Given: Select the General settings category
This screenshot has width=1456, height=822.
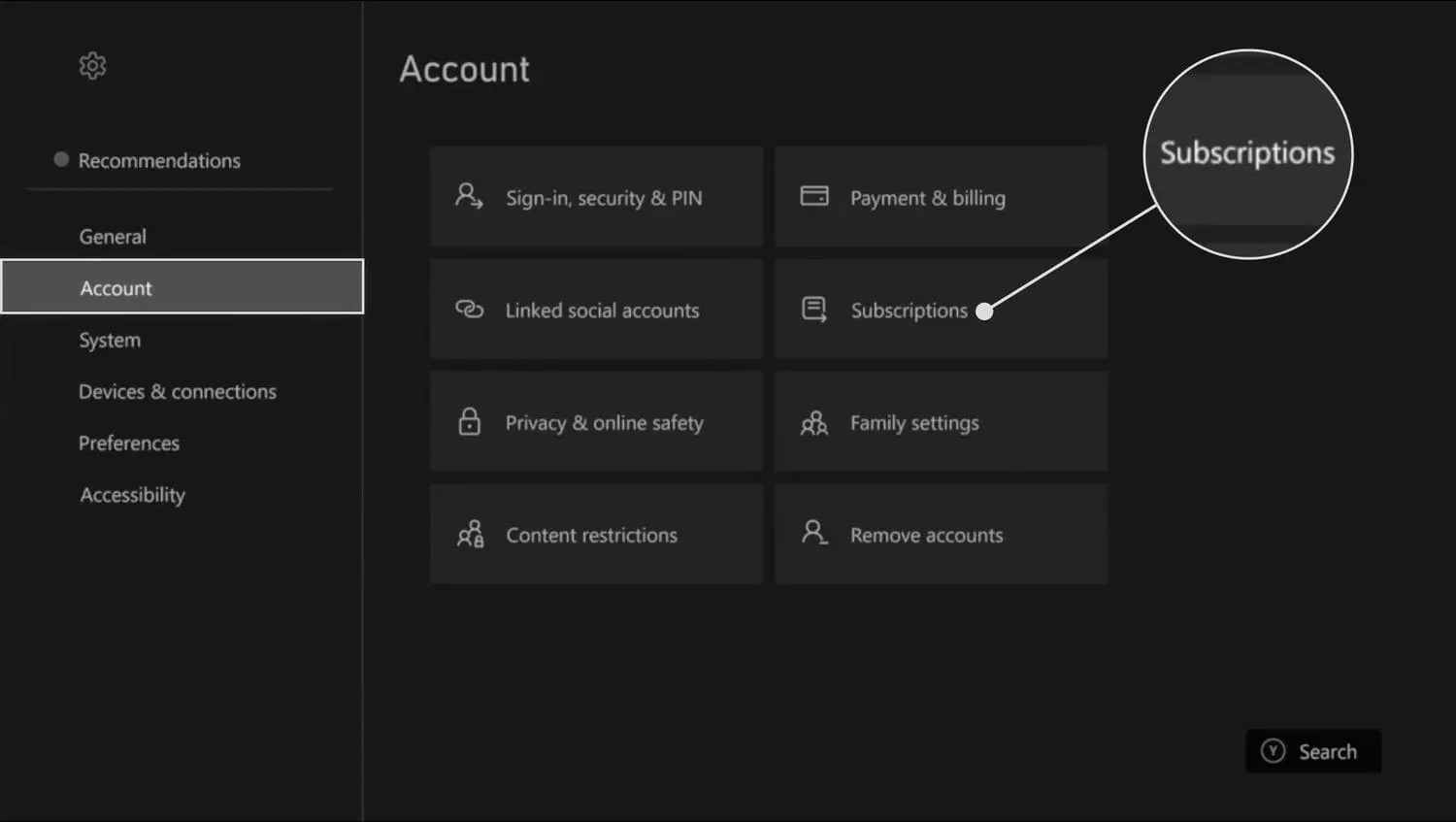Looking at the screenshot, I should 113,237.
